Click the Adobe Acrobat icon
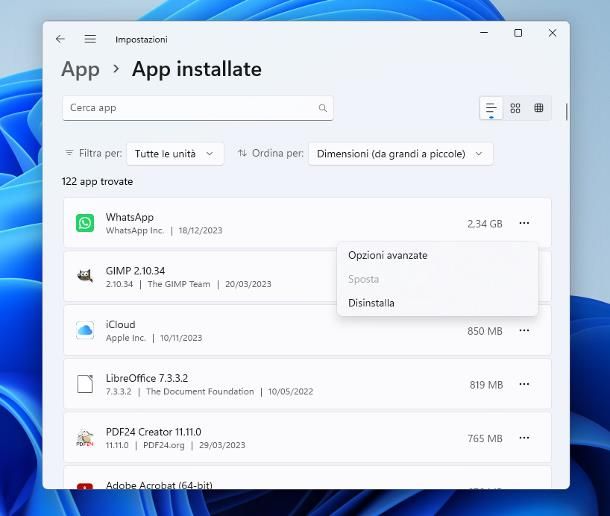The height and width of the screenshot is (516, 610). [85, 486]
